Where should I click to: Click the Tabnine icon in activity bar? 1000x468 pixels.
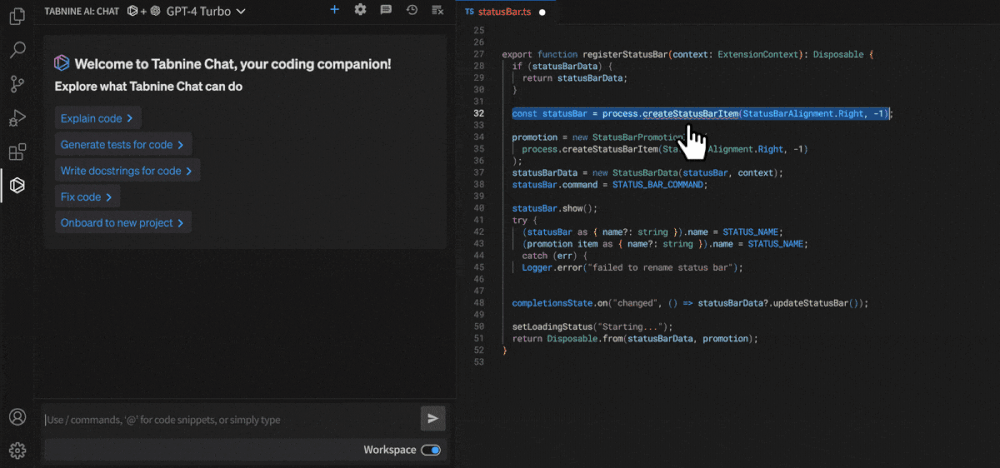(x=17, y=185)
